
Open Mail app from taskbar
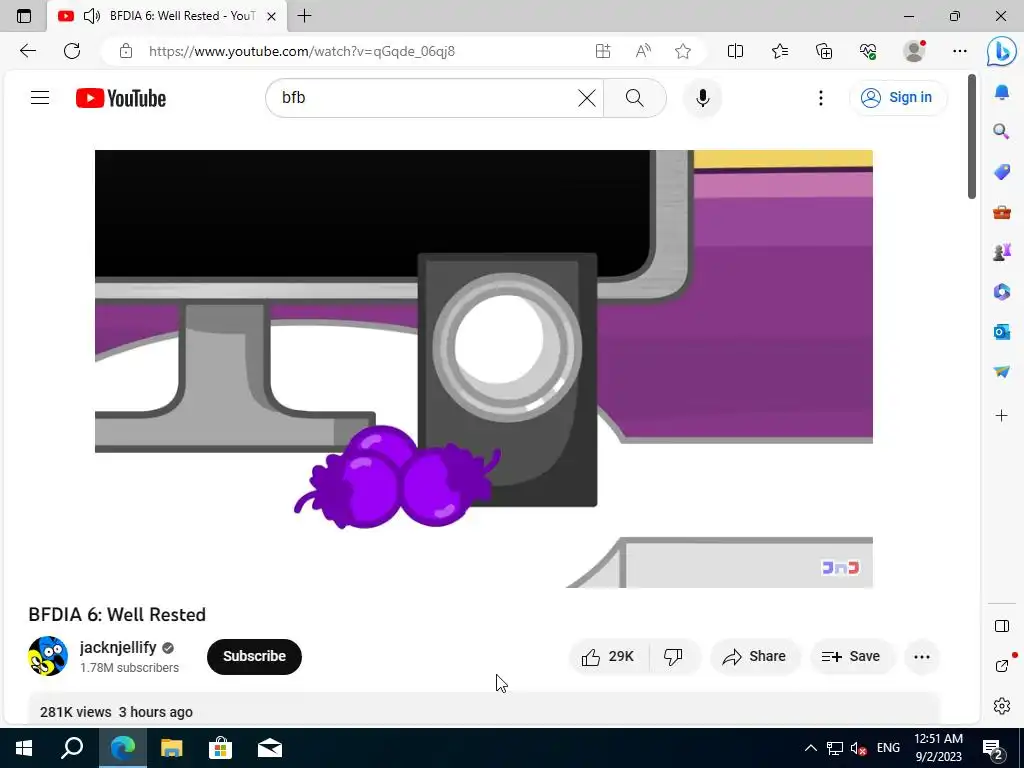point(270,748)
